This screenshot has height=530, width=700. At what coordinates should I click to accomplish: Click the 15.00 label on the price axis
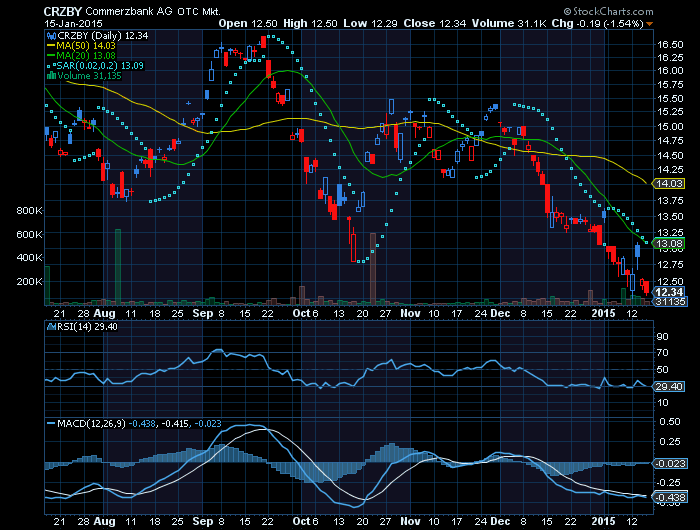tap(670, 127)
